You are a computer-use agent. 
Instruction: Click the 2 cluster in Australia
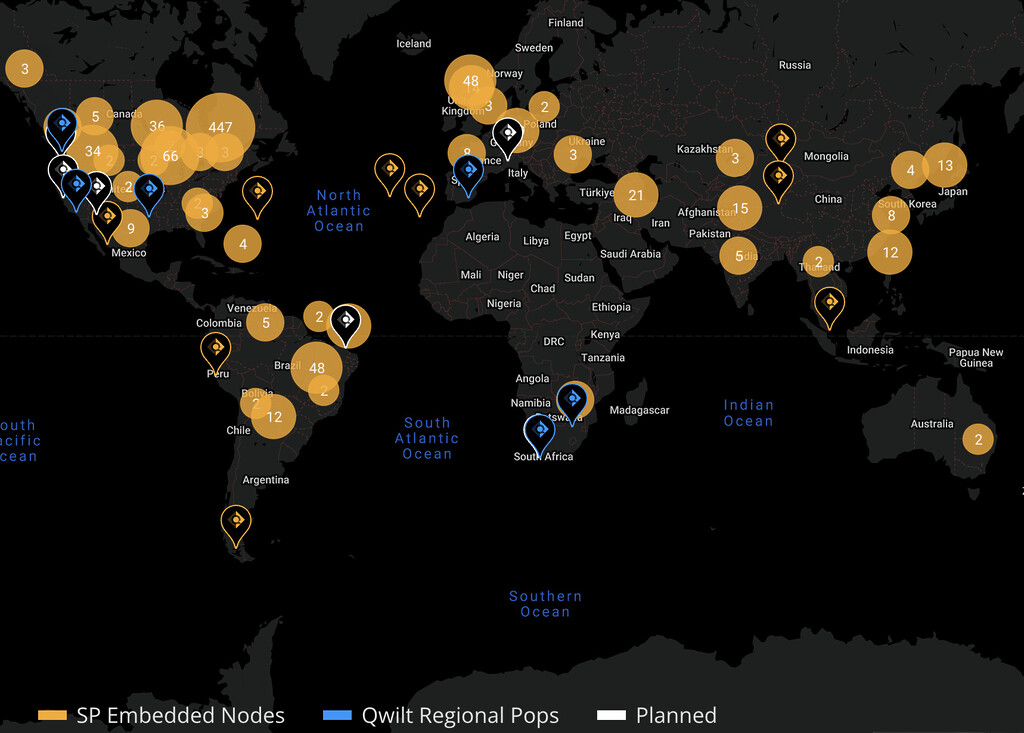[x=978, y=440]
